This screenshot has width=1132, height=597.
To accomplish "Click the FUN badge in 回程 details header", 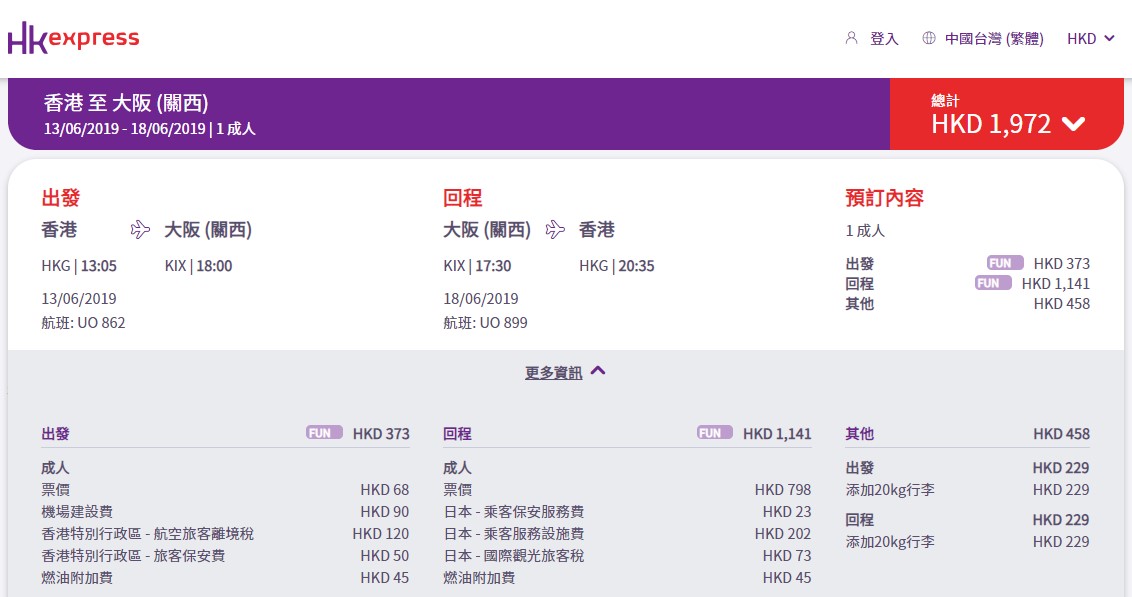I will (x=715, y=432).
